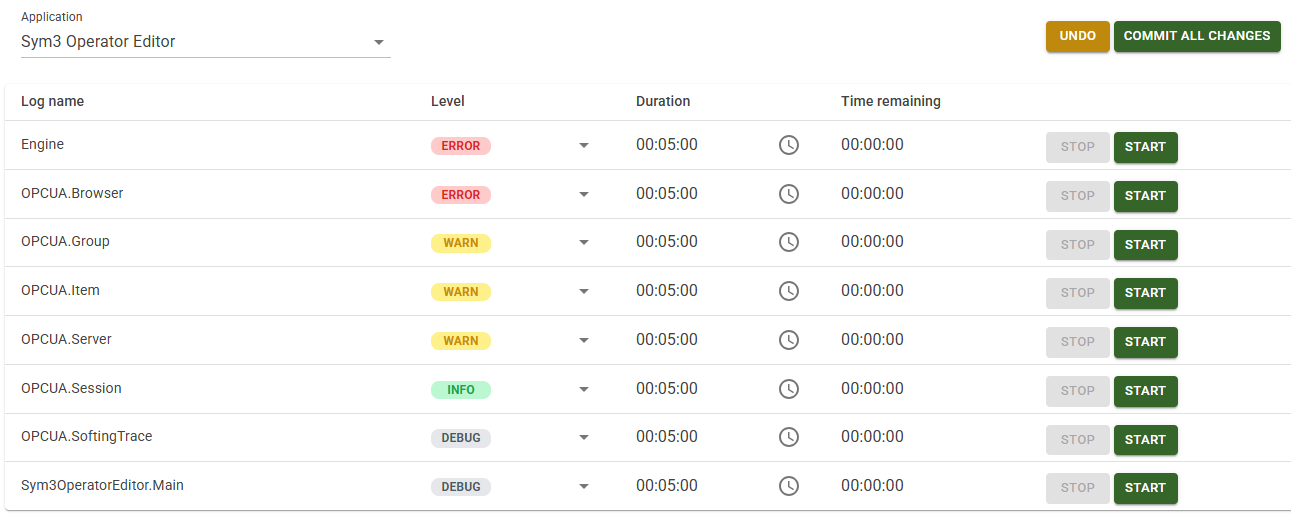The height and width of the screenshot is (521, 1291).
Task: Click the clock icon for OPCUA.Group duration
Action: pos(789,243)
